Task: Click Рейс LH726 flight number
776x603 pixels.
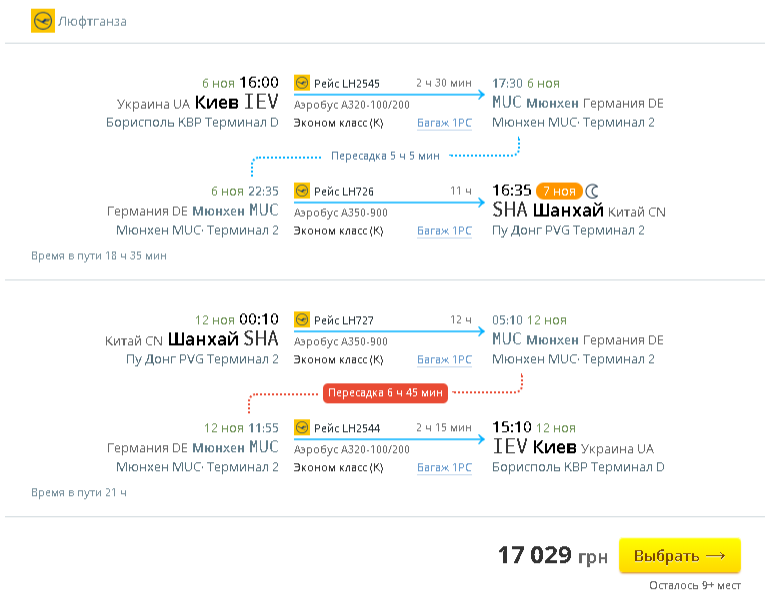Action: coord(343,190)
